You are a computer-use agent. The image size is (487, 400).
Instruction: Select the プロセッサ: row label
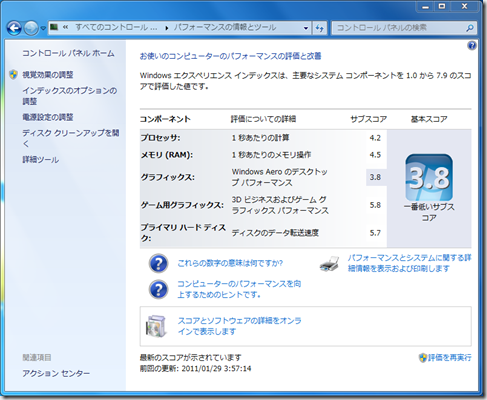pos(160,138)
